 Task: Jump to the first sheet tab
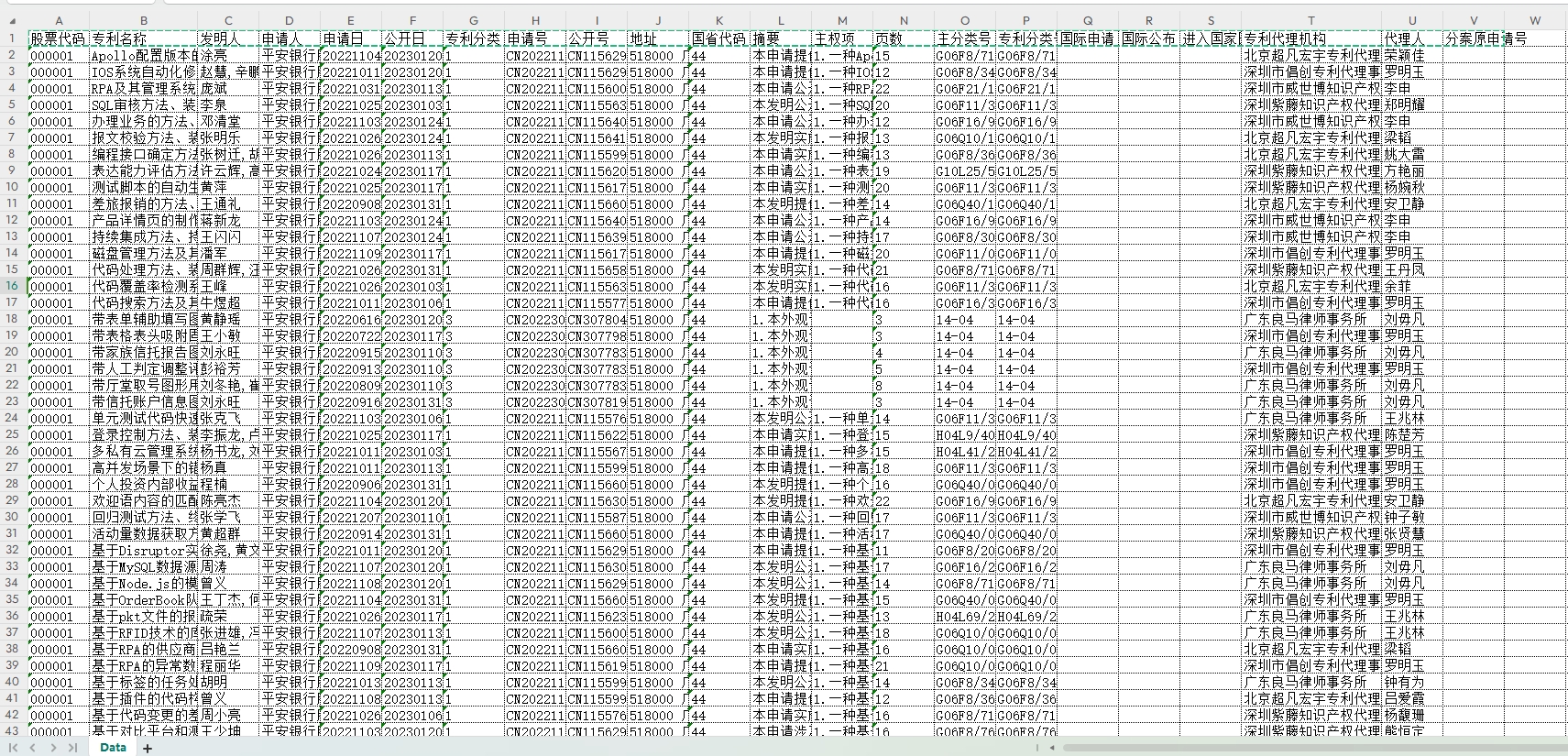point(14,748)
